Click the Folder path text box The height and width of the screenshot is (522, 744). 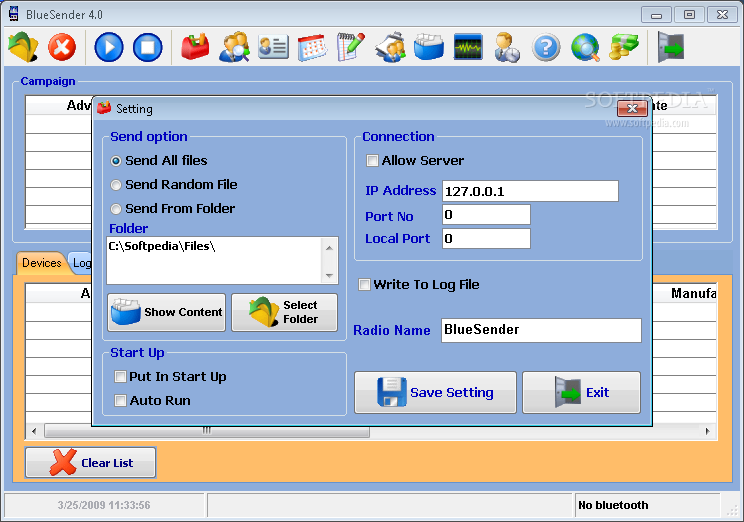pos(214,261)
